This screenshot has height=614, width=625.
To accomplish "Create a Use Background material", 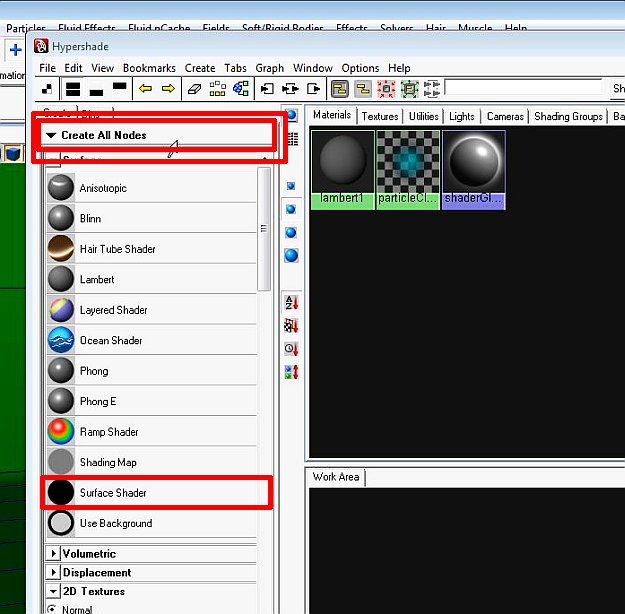I will [x=152, y=523].
